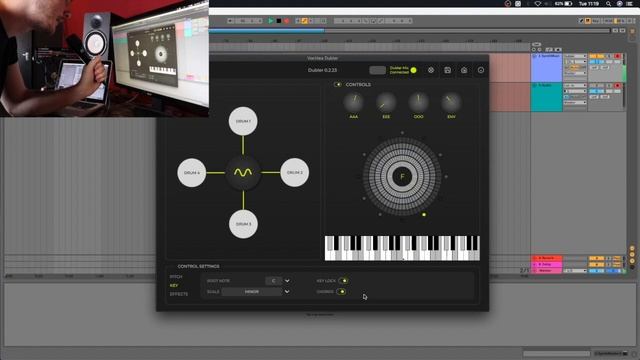Image resolution: width=640 pixels, height=360 pixels.
Task: Select the KEY settings tab
Action: coord(174,285)
